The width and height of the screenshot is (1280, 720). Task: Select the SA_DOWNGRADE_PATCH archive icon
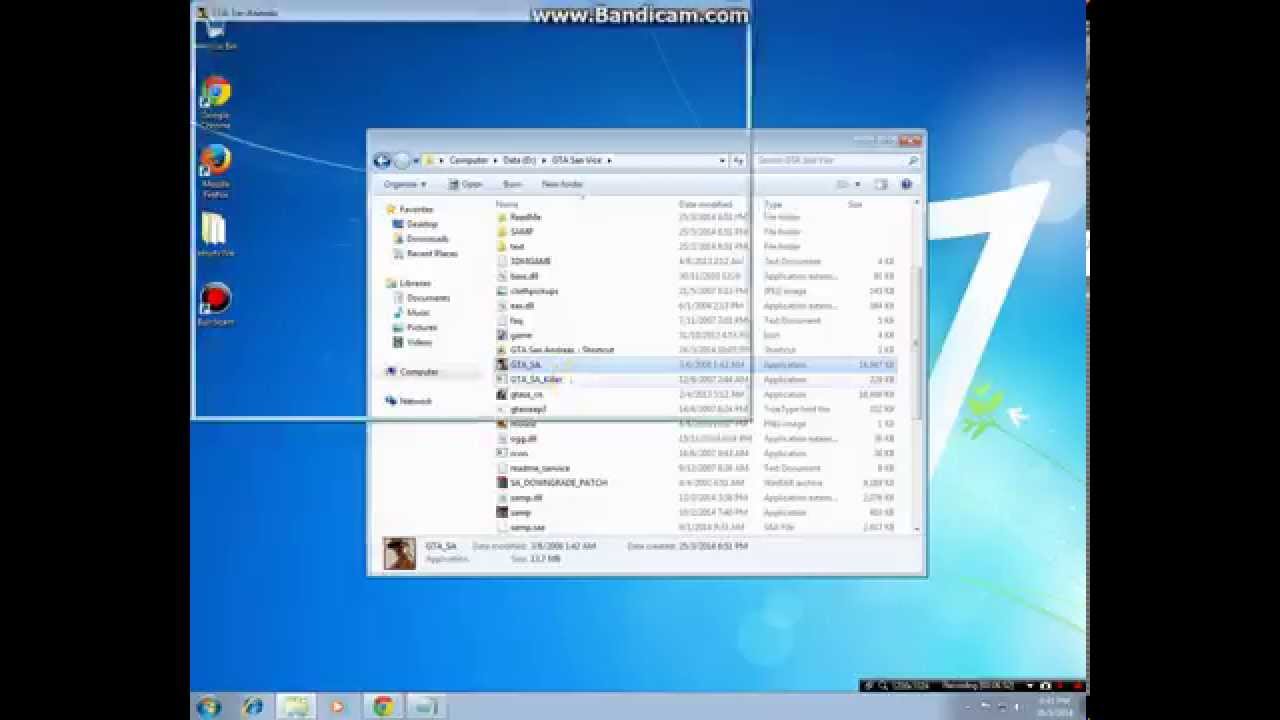[x=503, y=482]
